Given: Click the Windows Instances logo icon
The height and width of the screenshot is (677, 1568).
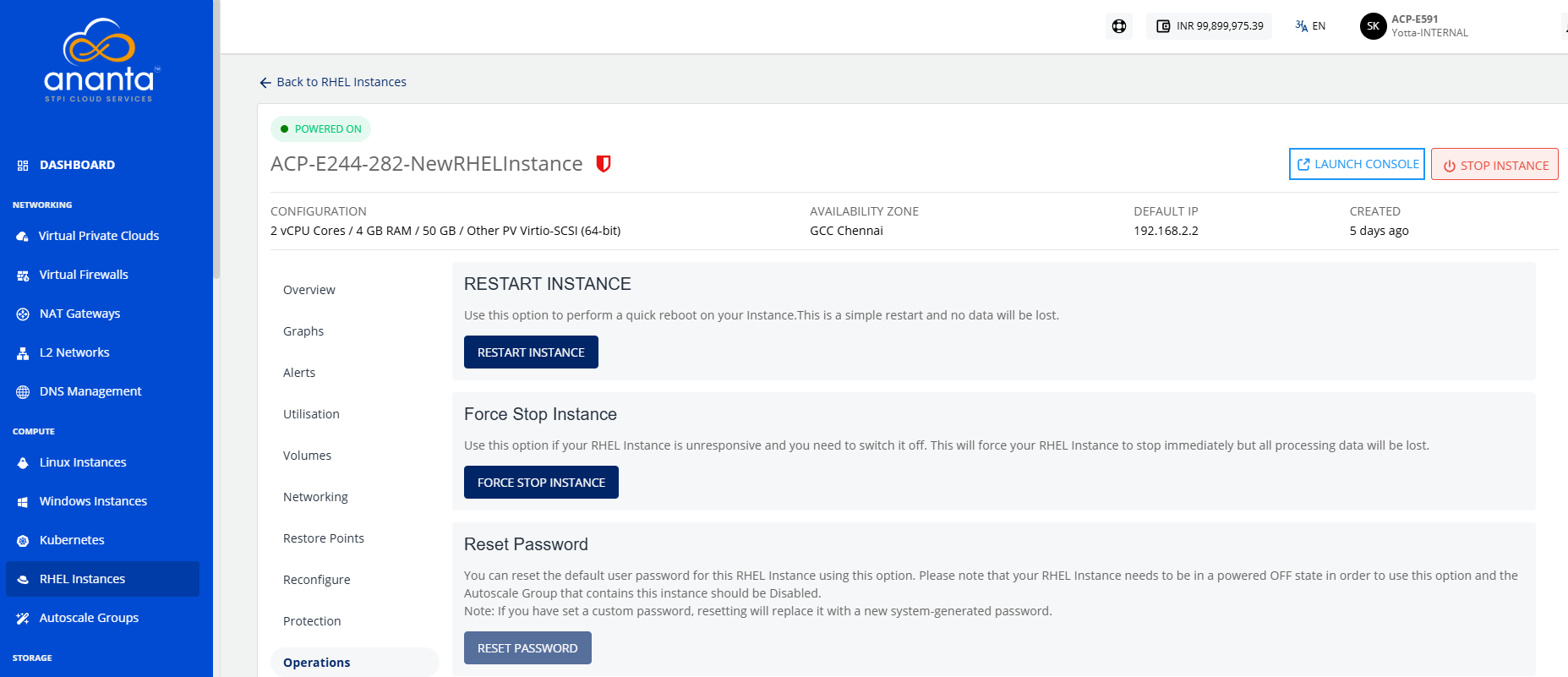Looking at the screenshot, I should point(23,502).
